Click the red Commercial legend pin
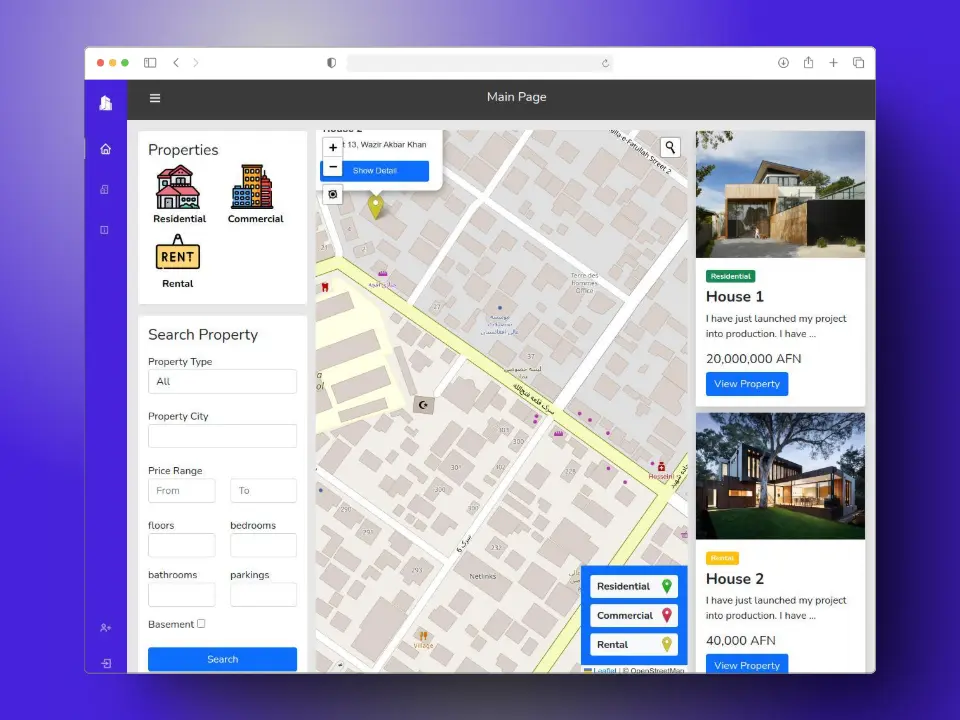 (x=667, y=615)
